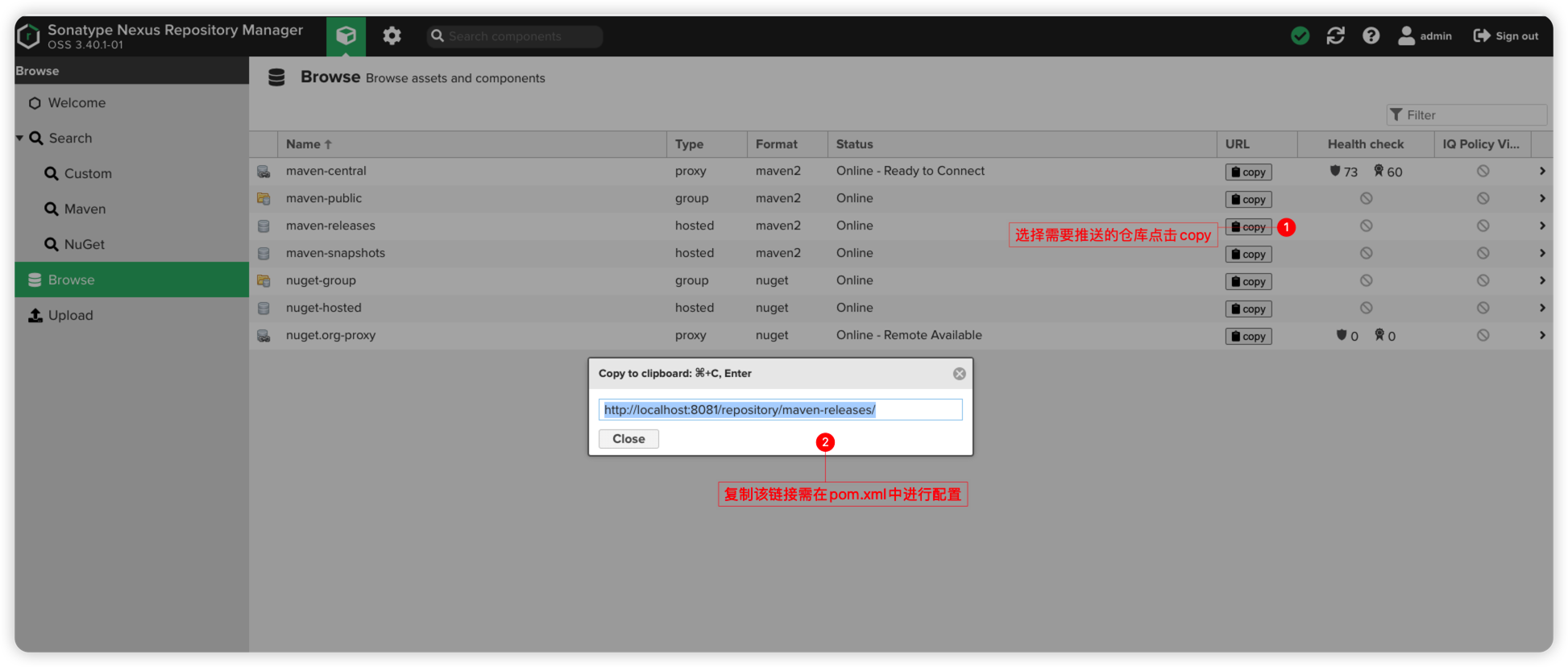The image size is (1568, 667).
Task: Click the IQ Policy Vi... column header
Action: [x=1482, y=144]
